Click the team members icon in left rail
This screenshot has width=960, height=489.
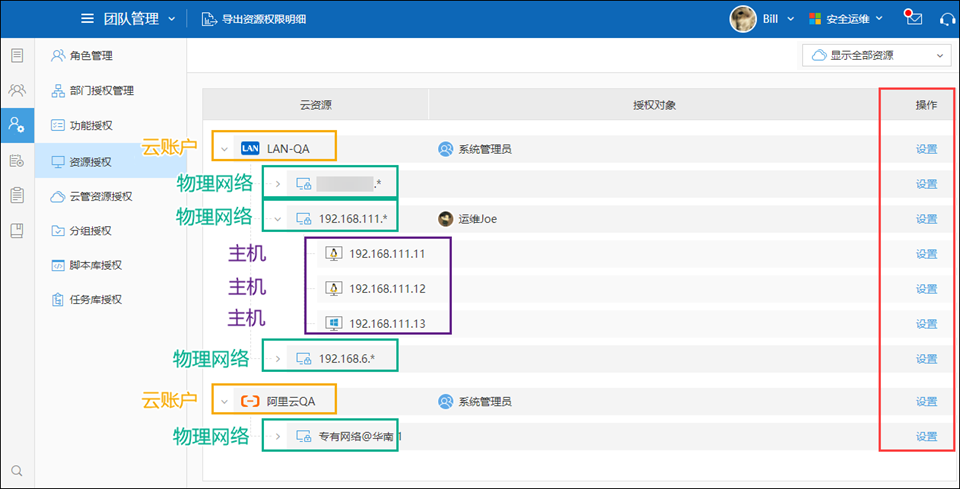point(16,90)
